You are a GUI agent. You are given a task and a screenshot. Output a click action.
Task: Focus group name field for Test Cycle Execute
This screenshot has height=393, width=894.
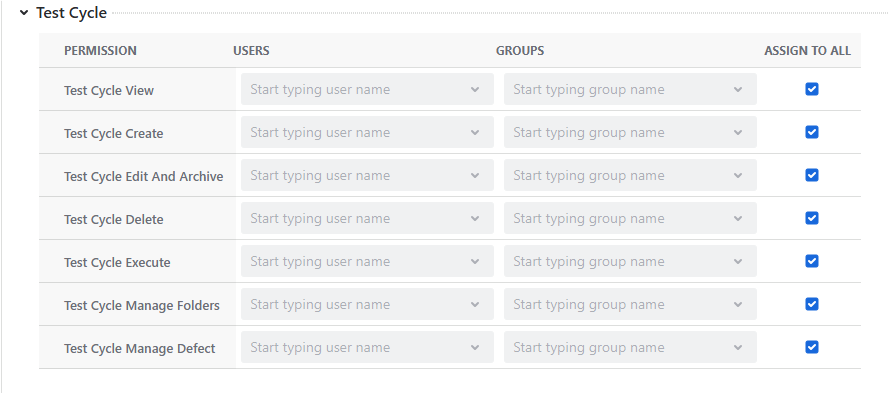[630, 261]
